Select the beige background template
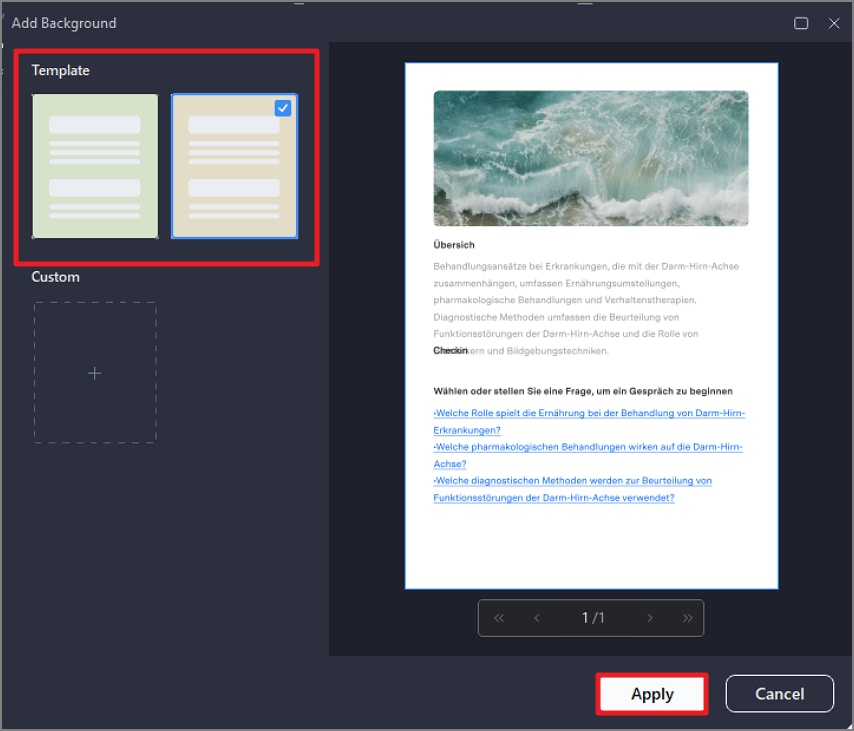Viewport: 854px width, 731px height. coord(234,166)
